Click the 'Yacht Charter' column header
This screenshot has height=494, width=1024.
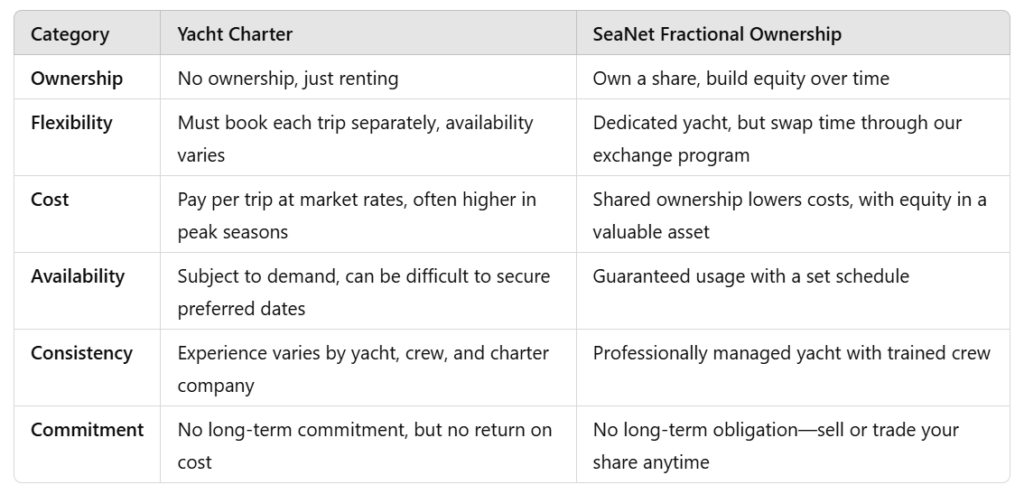click(x=234, y=34)
